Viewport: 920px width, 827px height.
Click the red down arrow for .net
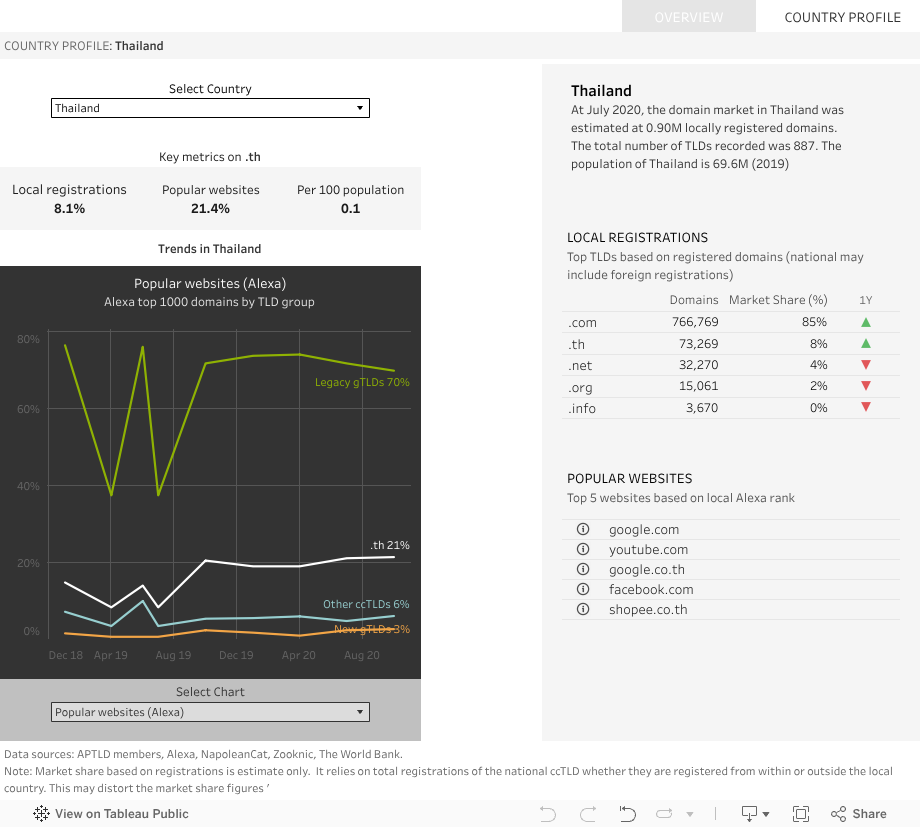(x=866, y=365)
